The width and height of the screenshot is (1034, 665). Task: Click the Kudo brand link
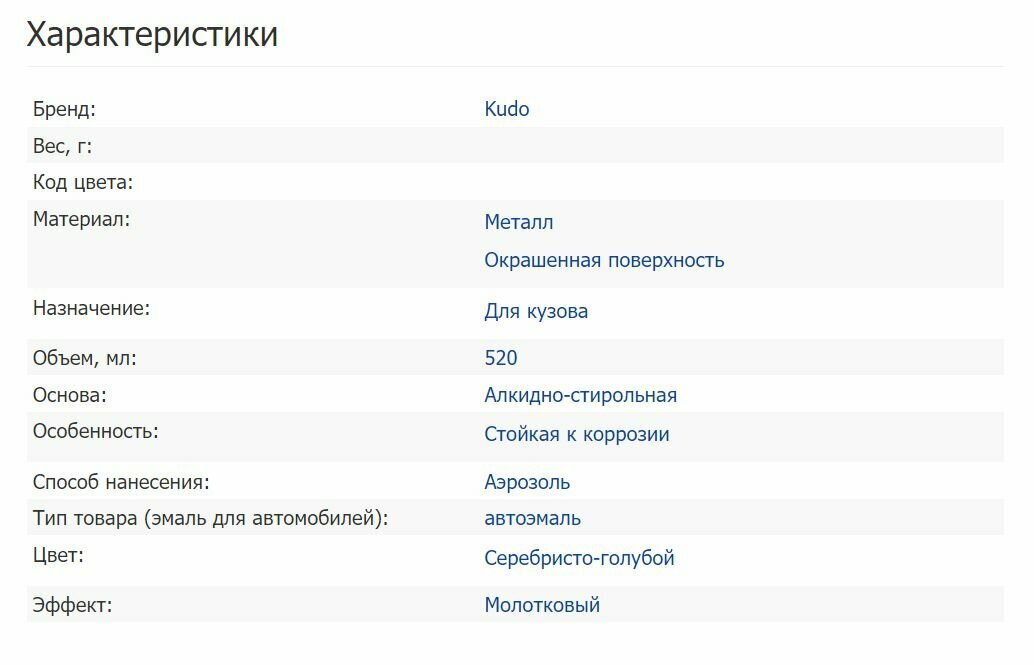(x=506, y=109)
